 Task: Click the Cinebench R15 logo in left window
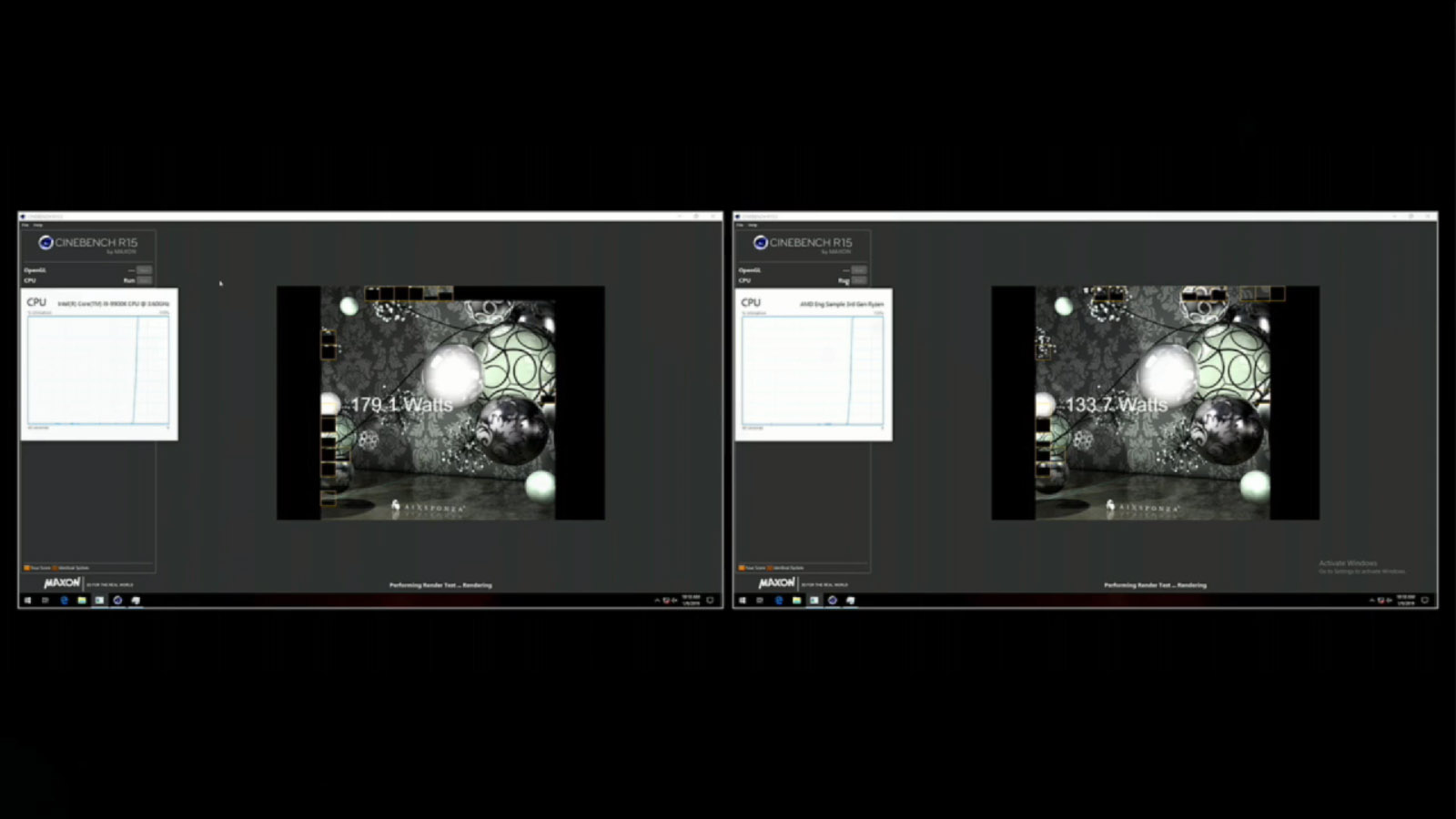click(x=88, y=243)
